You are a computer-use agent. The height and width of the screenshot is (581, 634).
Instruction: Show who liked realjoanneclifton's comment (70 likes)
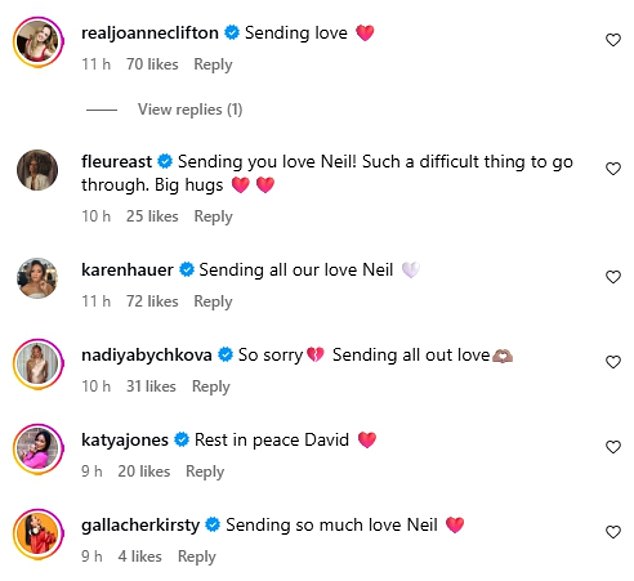[x=152, y=64]
